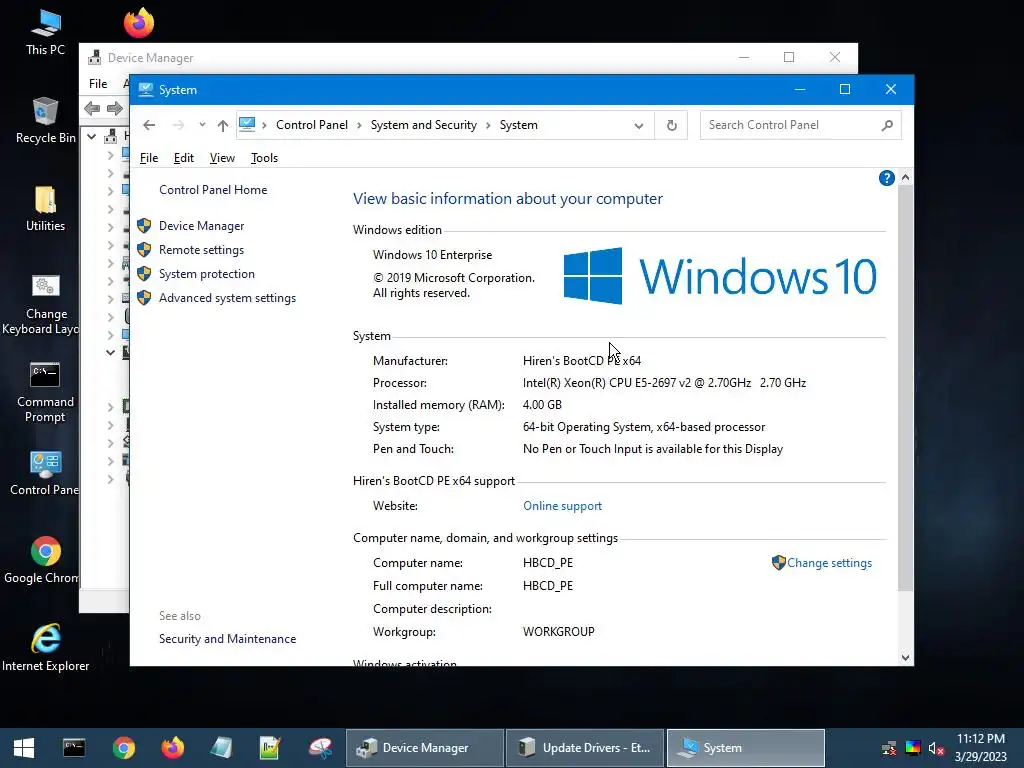Launch Google Chrome from the desktop
The image size is (1024, 768).
pyautogui.click(x=43, y=560)
